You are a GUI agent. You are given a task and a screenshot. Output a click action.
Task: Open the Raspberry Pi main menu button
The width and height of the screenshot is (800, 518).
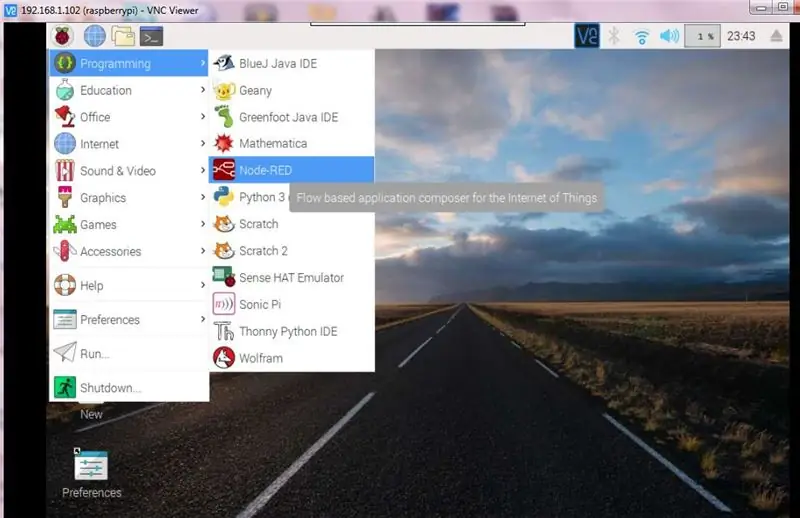[x=62, y=36]
